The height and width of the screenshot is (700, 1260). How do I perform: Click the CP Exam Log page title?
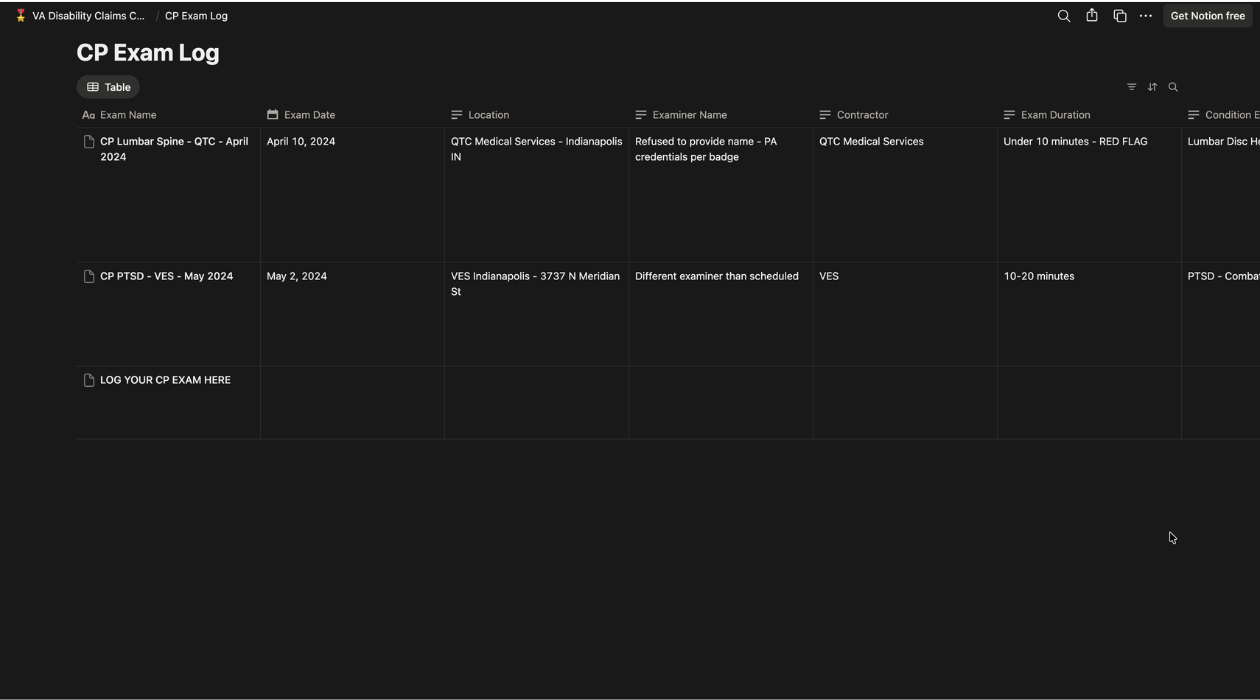pyautogui.click(x=148, y=53)
